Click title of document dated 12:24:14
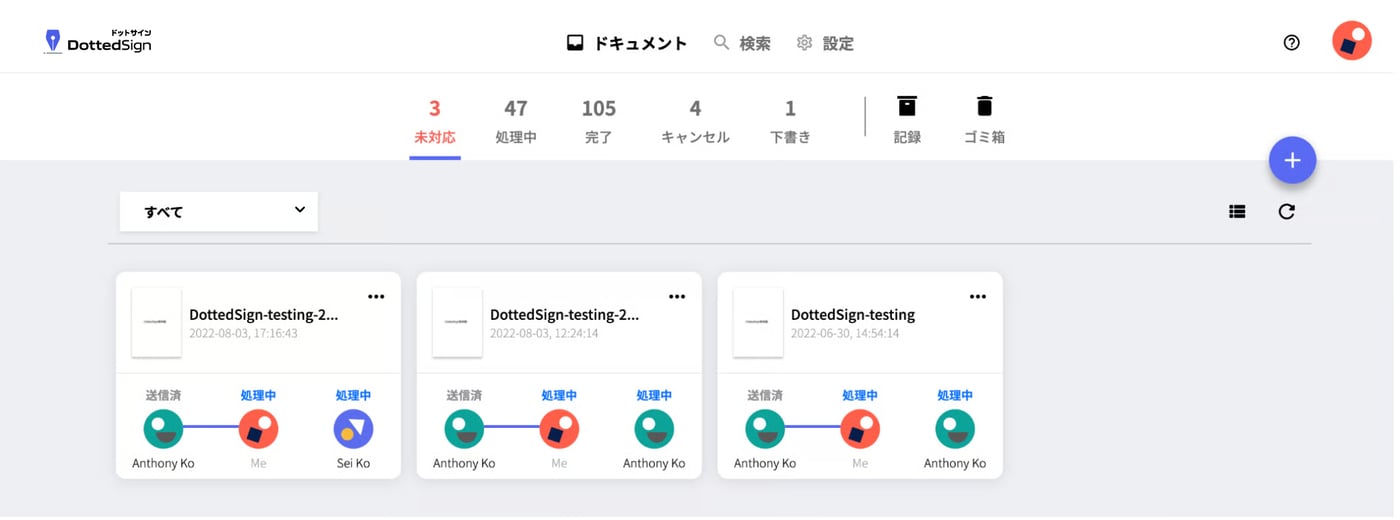1400x520 pixels. pos(565,314)
